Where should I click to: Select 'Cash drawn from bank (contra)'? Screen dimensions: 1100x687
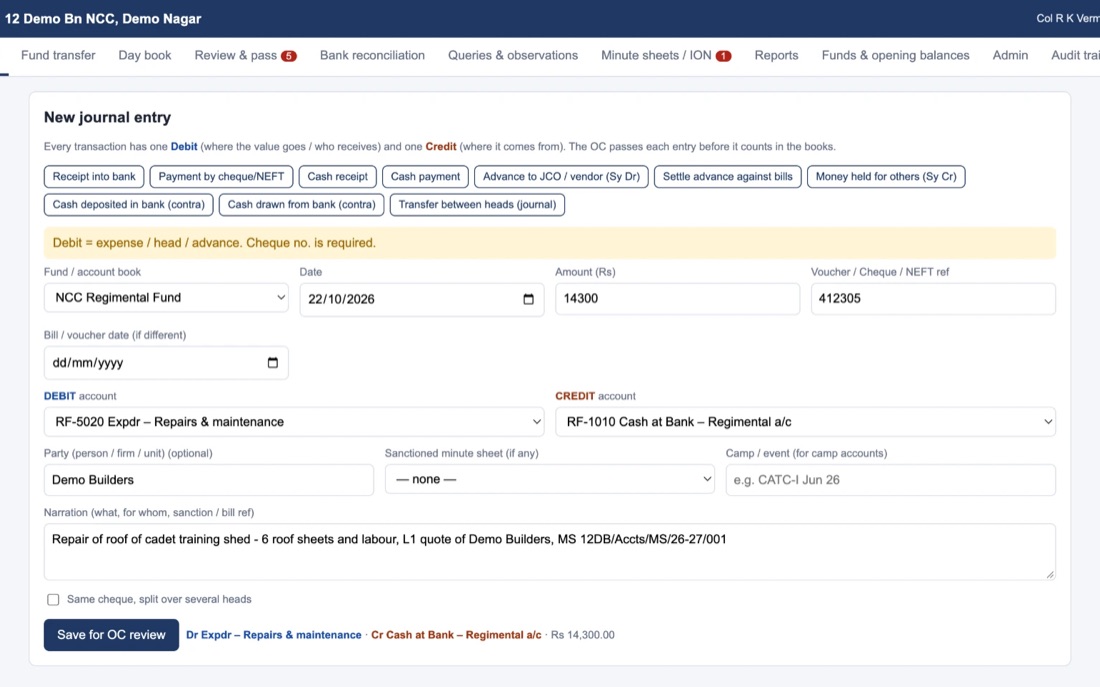coord(302,205)
